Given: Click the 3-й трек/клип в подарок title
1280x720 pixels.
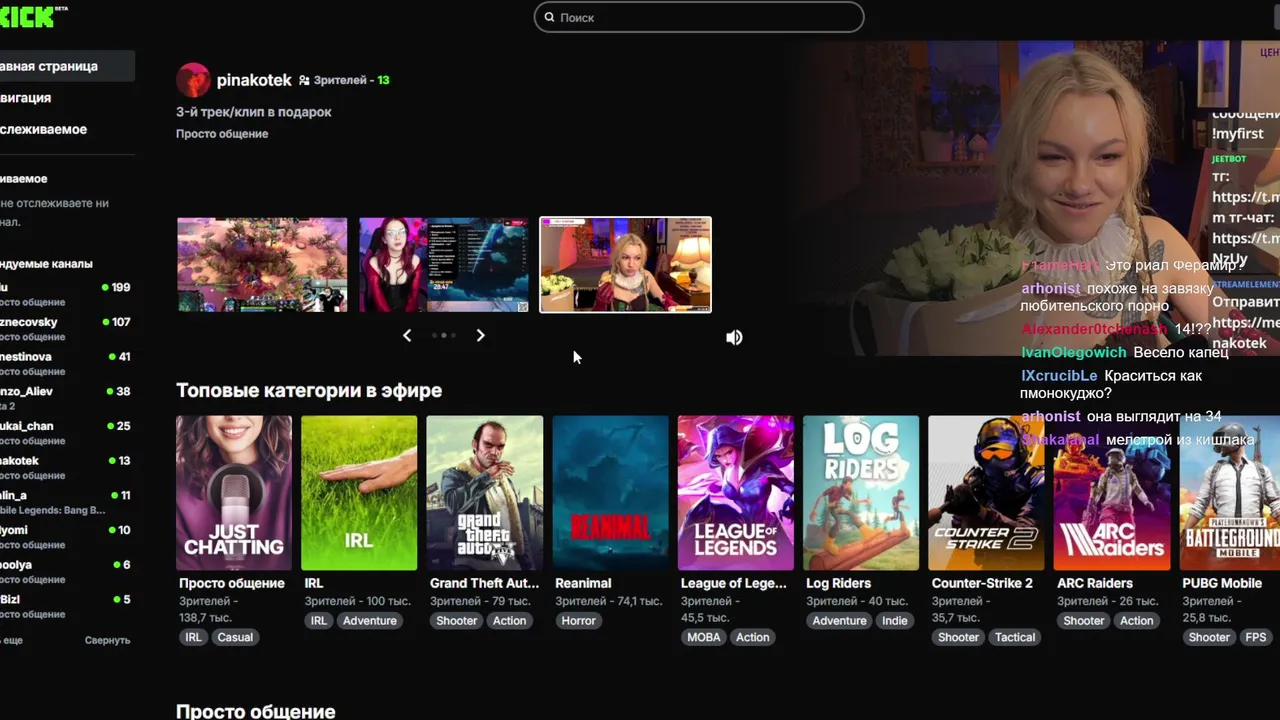Looking at the screenshot, I should pos(254,112).
